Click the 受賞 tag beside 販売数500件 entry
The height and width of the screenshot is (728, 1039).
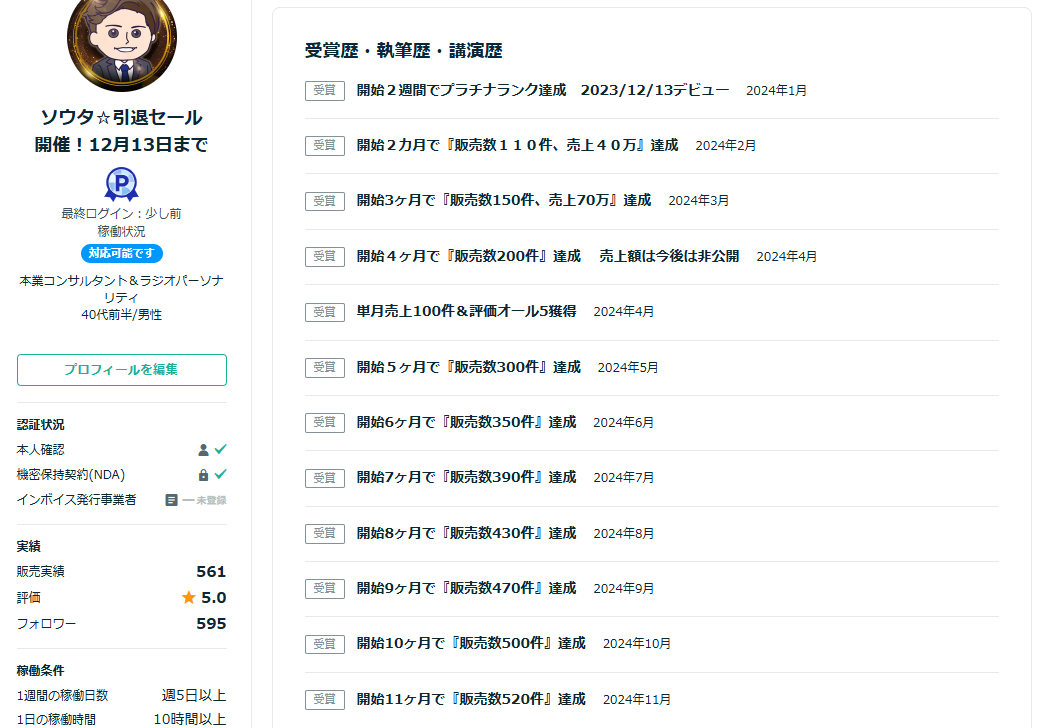point(324,644)
